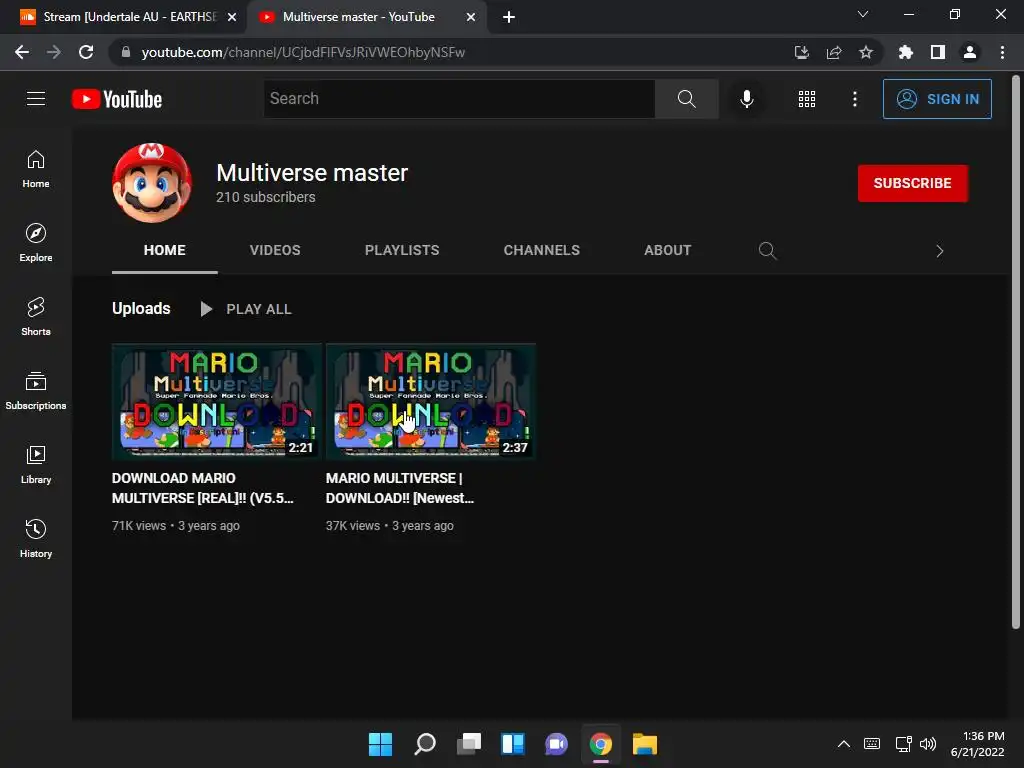Open Windows taskbar search
Screen dimensions: 1024x768
click(x=424, y=744)
